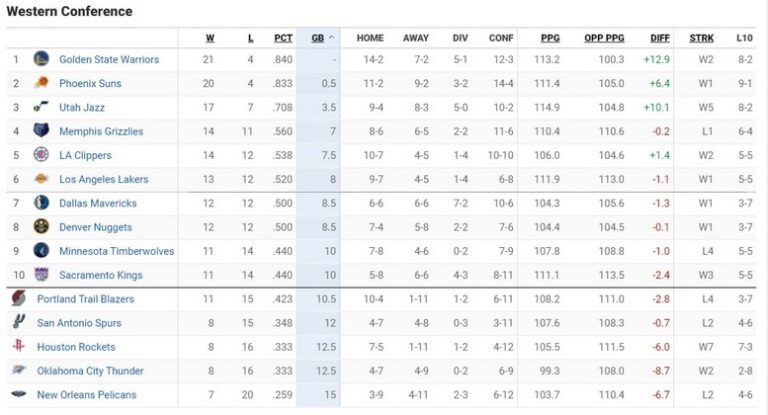
Task: Sort by DIFF column header
Action: click(x=660, y=38)
